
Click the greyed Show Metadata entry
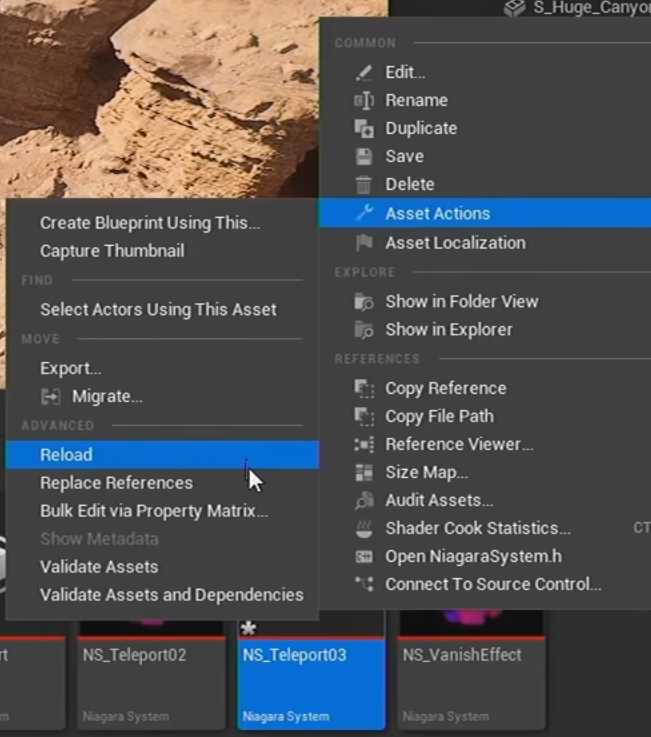tap(162, 539)
